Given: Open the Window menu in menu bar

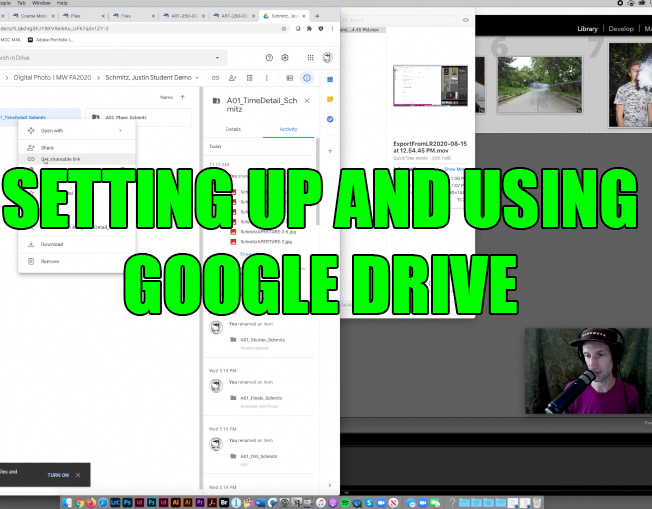Looking at the screenshot, I should [41, 3].
